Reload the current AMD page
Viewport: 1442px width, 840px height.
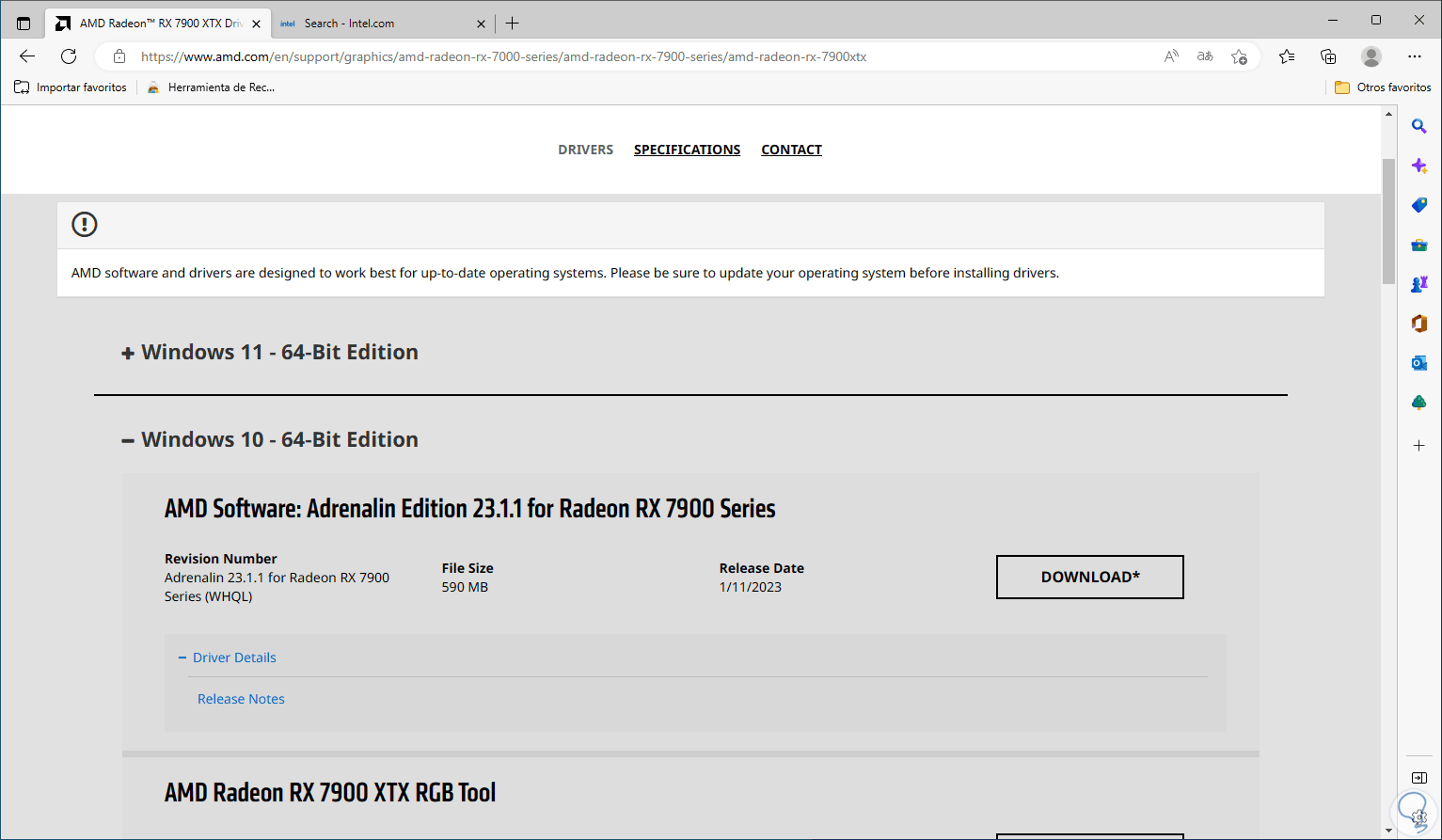point(69,56)
